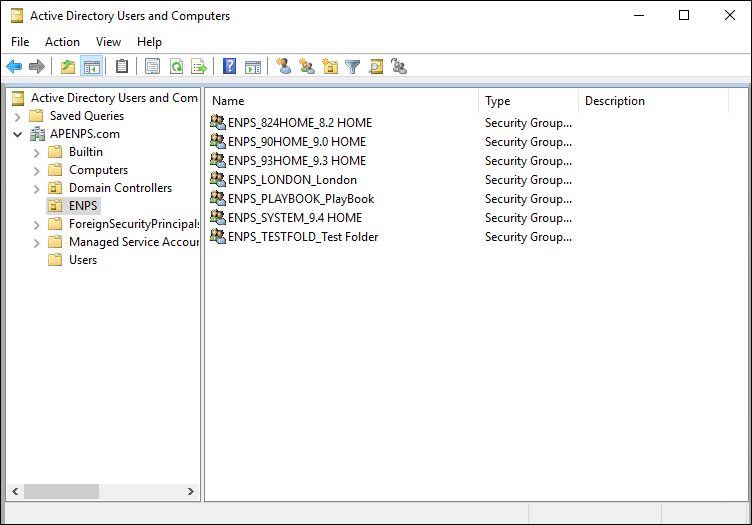This screenshot has height=525, width=752.
Task: Click Security Group type of ENPS_LONDON_London
Action: pyautogui.click(x=528, y=180)
